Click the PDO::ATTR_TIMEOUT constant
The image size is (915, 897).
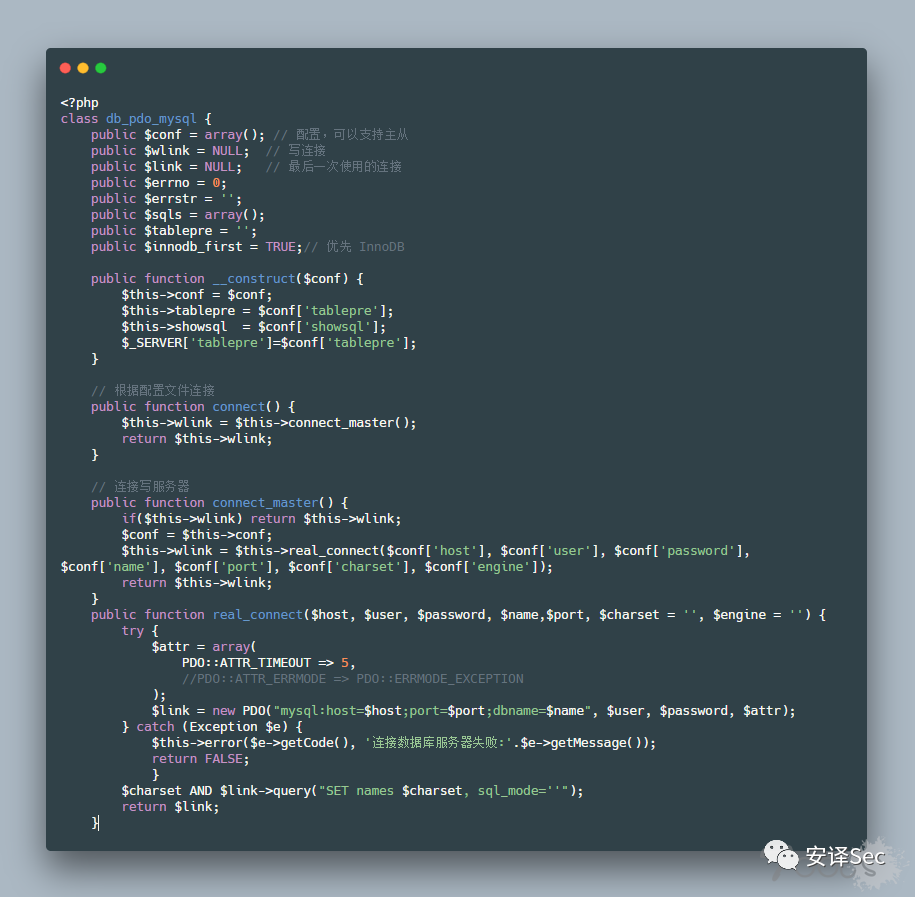tap(246, 663)
